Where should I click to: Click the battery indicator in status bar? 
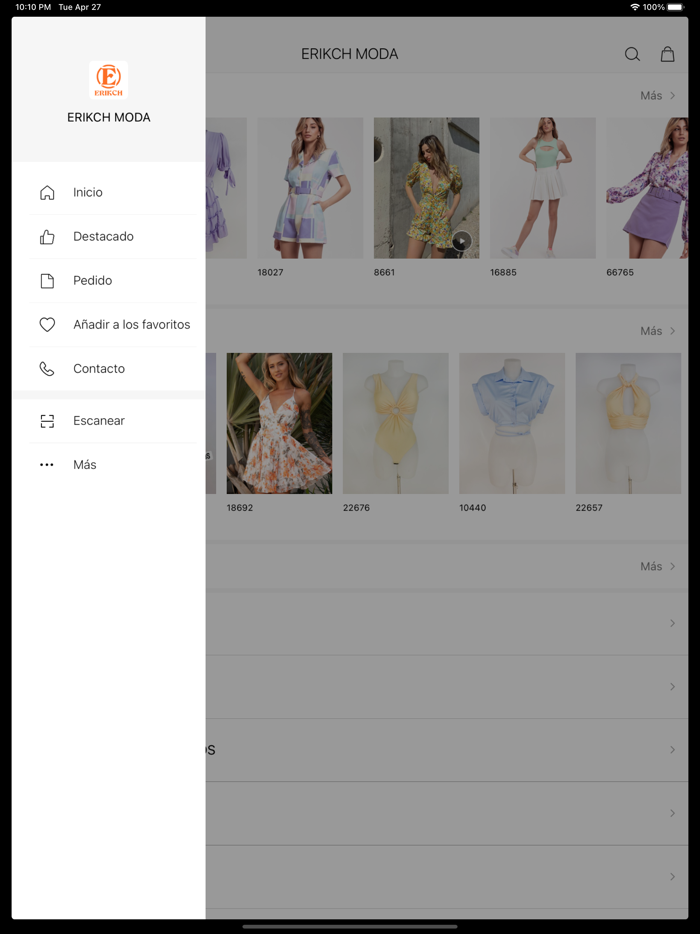pyautogui.click(x=676, y=7)
